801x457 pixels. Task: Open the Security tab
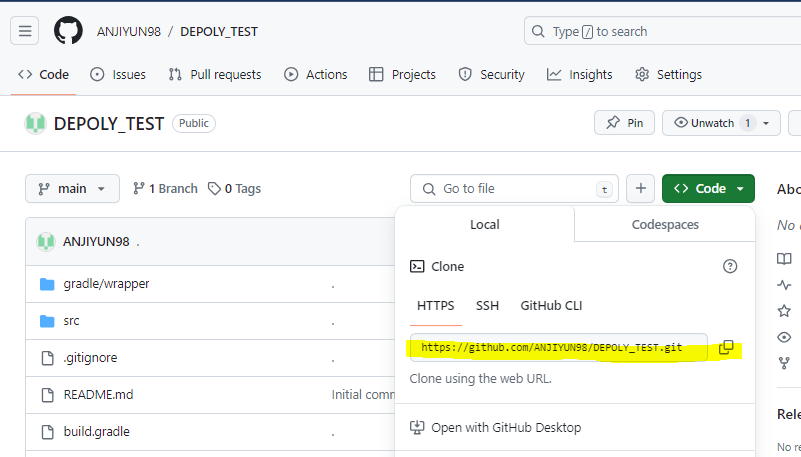(491, 75)
